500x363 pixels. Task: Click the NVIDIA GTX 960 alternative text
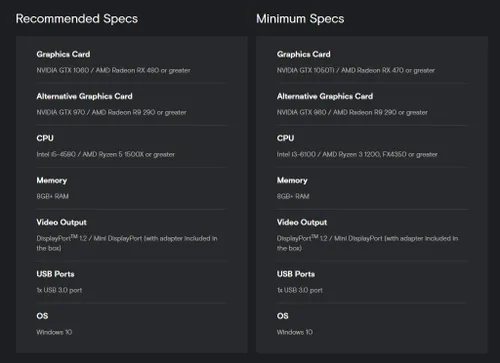click(x=352, y=112)
